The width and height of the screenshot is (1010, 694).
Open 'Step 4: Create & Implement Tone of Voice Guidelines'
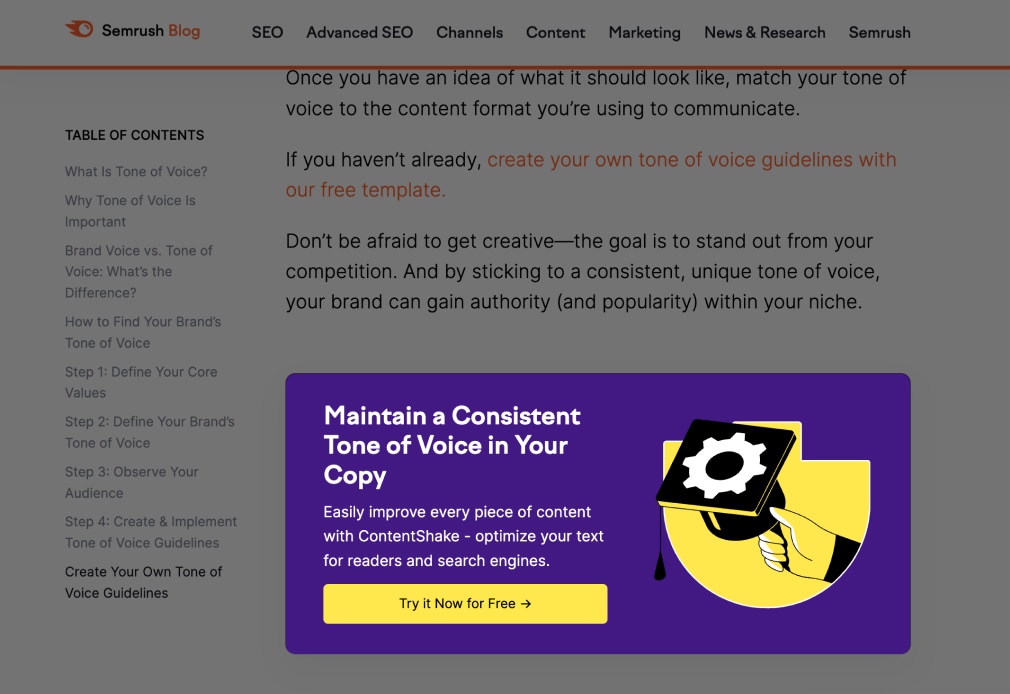150,532
